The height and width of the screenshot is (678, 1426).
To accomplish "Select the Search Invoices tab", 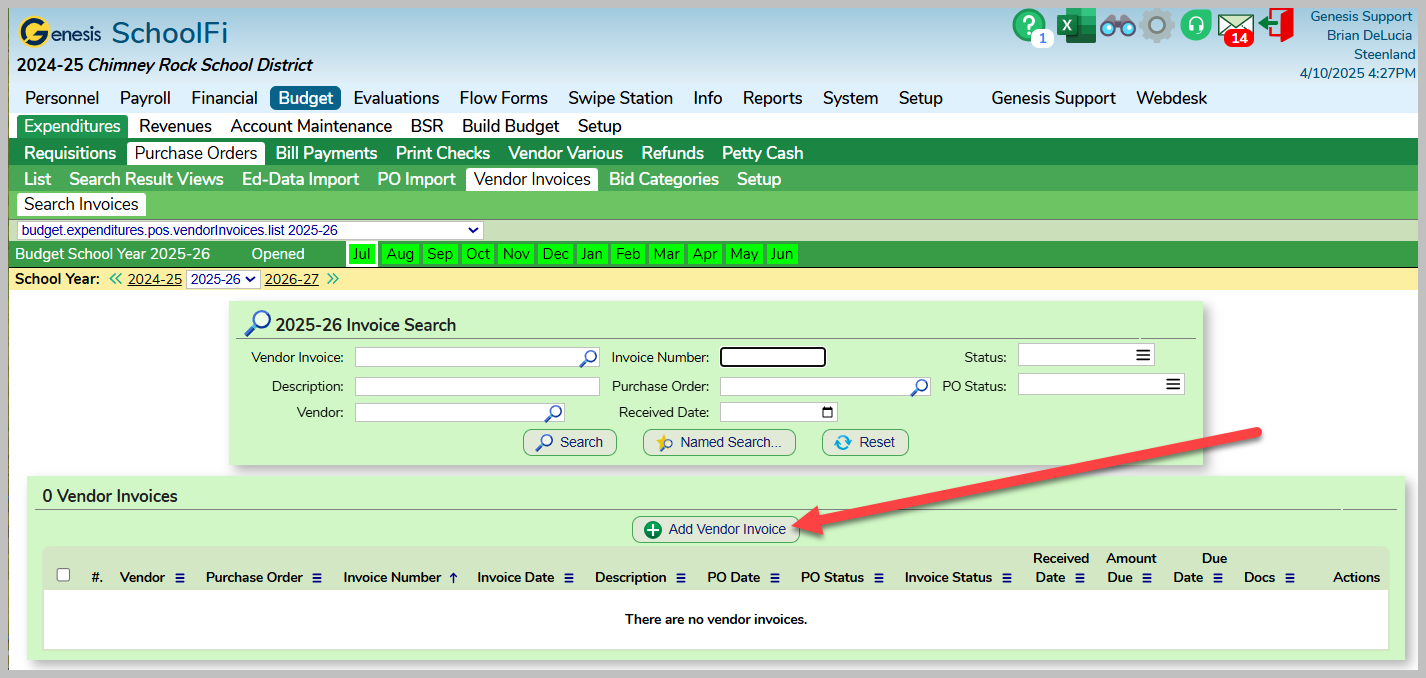I will tap(81, 204).
